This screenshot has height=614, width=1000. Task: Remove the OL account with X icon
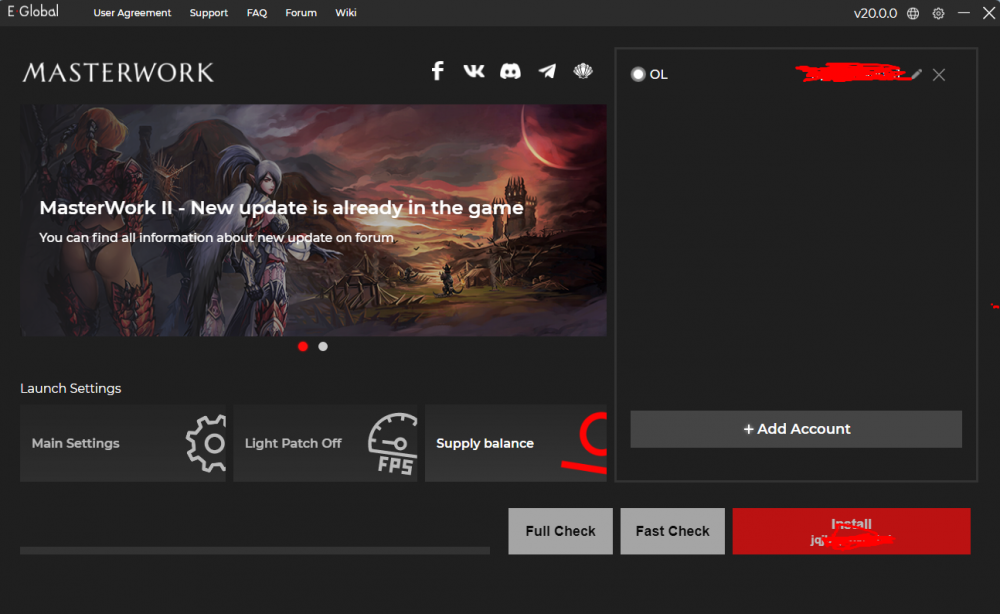click(x=938, y=75)
